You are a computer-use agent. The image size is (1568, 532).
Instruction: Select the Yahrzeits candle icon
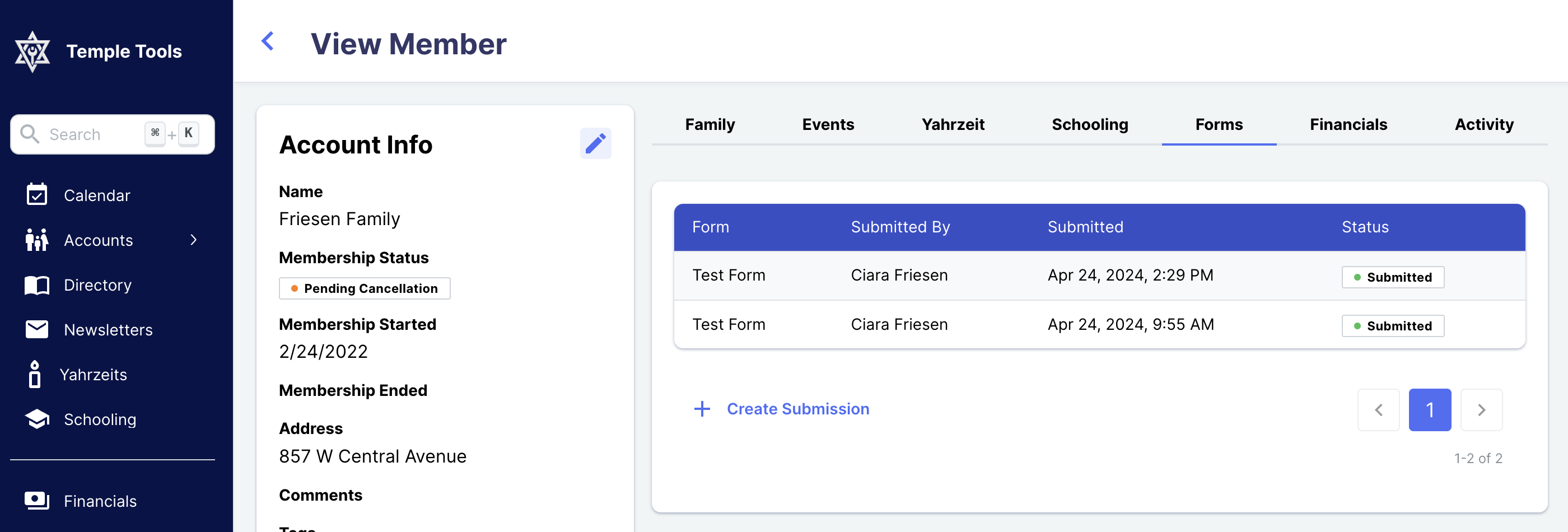(x=35, y=374)
